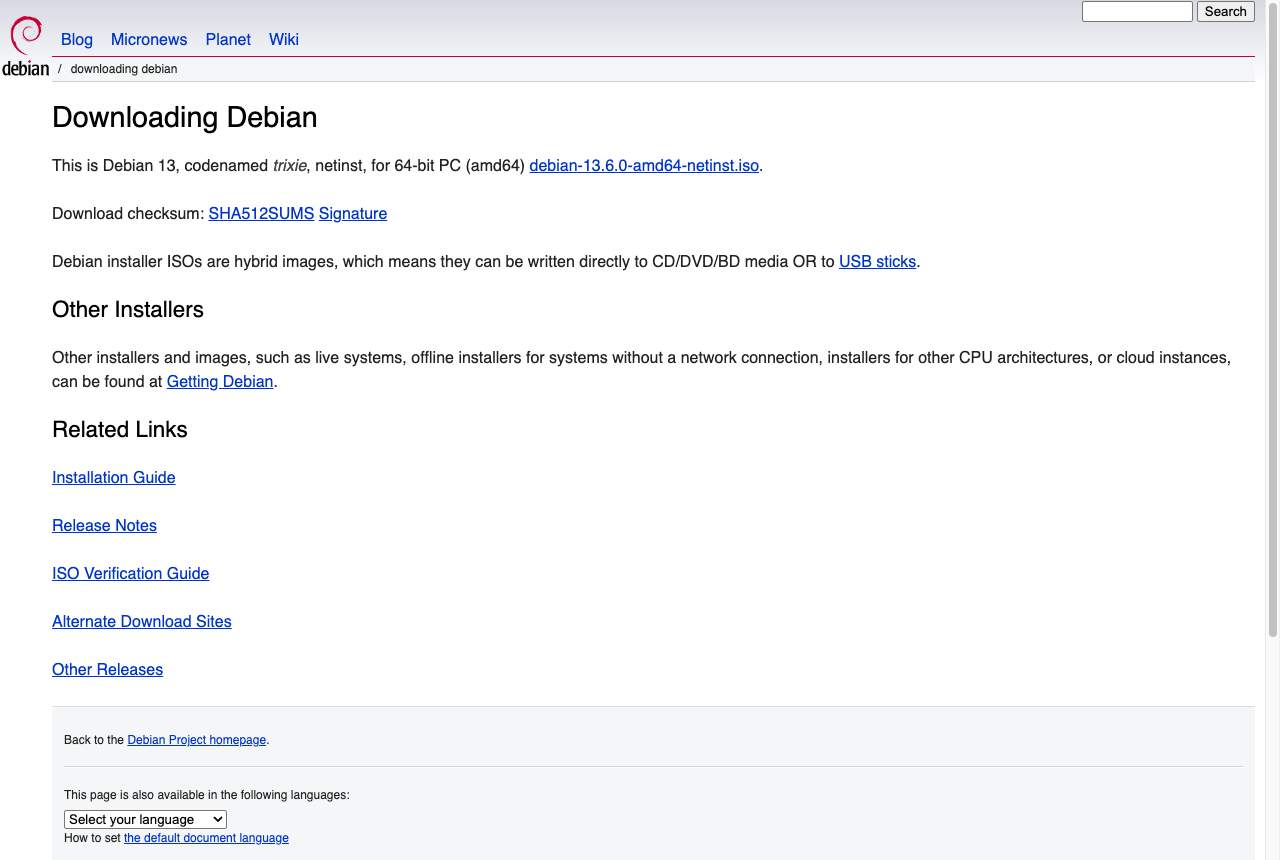The width and height of the screenshot is (1280, 860).
Task: Click the 'downloading debian' breadcrumb text
Action: tap(124, 69)
